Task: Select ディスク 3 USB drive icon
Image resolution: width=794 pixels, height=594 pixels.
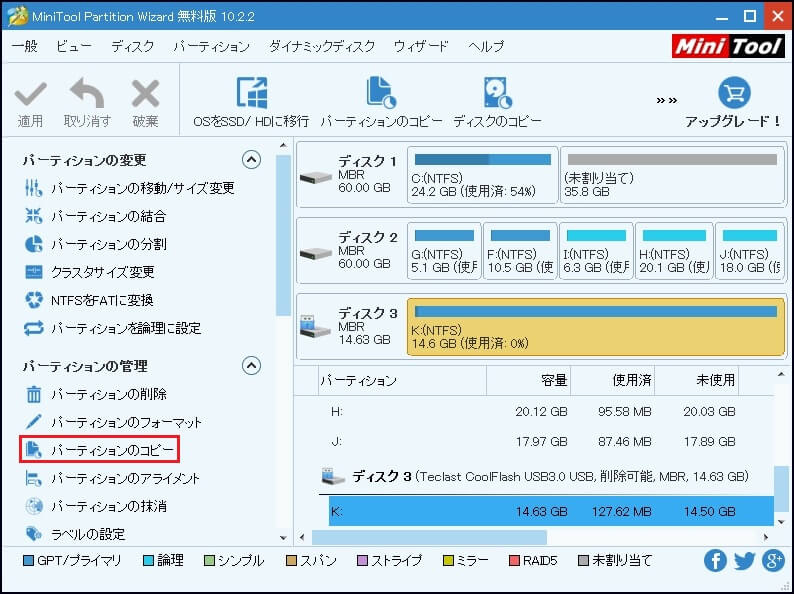Action: [314, 326]
